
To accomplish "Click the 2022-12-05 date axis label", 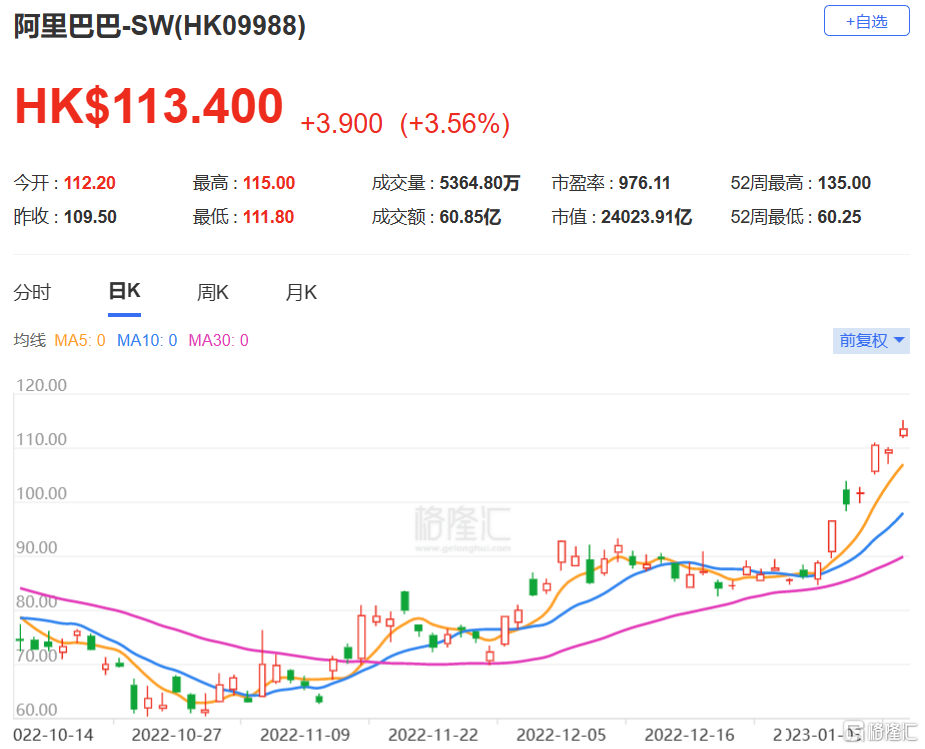I will pyautogui.click(x=561, y=735).
